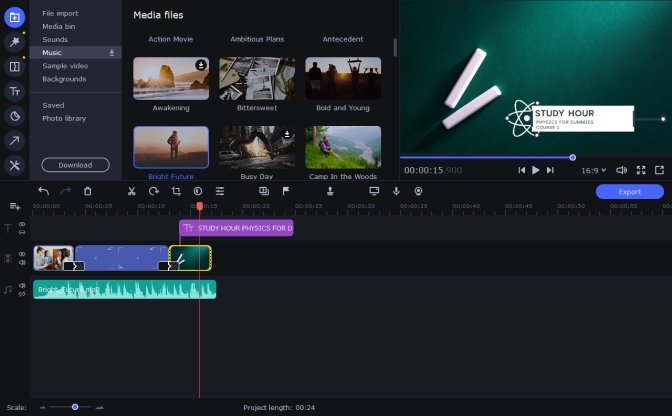Select the Bold and Young thumbnail
This screenshot has width=672, height=416.
click(x=343, y=78)
